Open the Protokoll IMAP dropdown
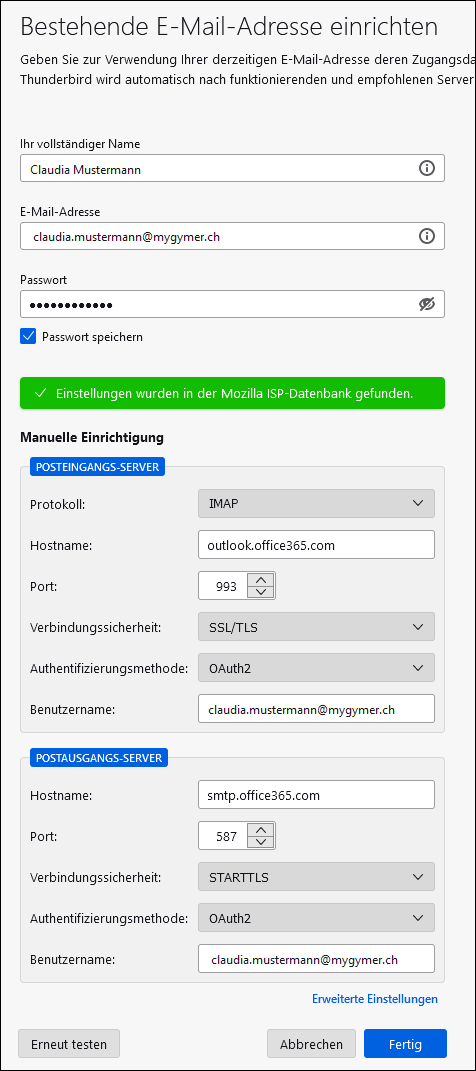The width and height of the screenshot is (476, 1071). pos(316,503)
